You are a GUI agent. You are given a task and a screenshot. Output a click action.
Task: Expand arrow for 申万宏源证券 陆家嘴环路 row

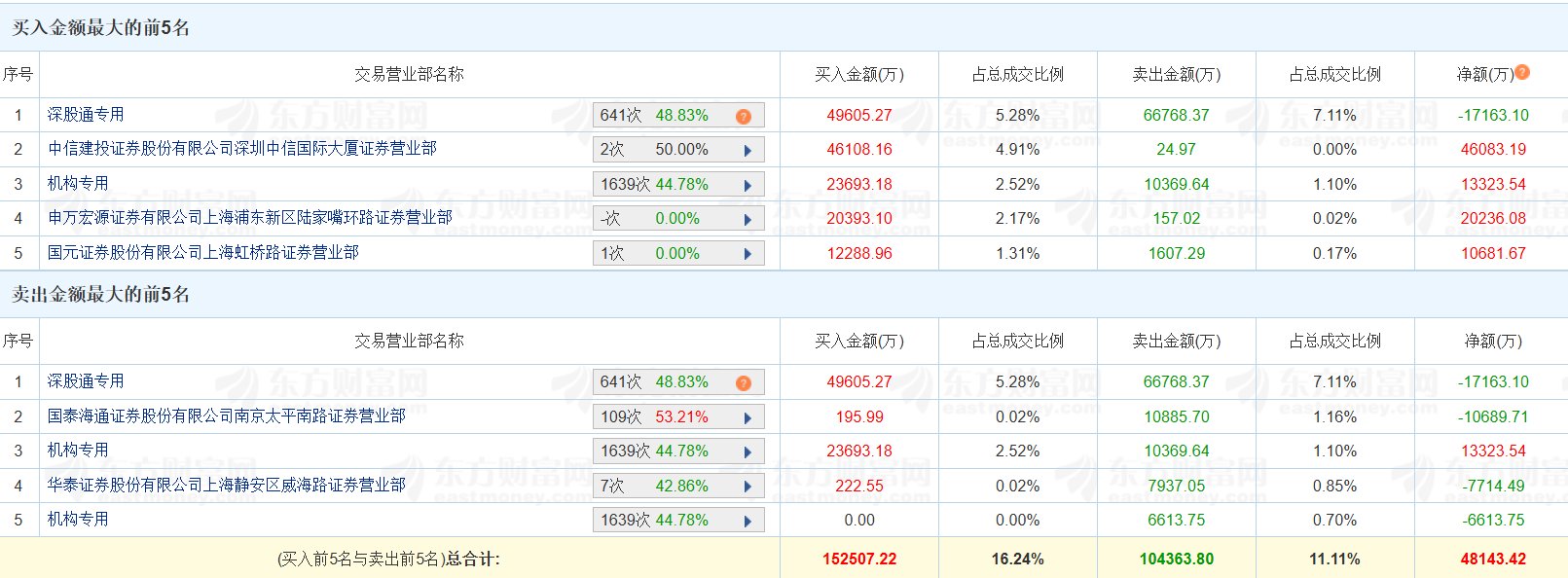tap(748, 219)
